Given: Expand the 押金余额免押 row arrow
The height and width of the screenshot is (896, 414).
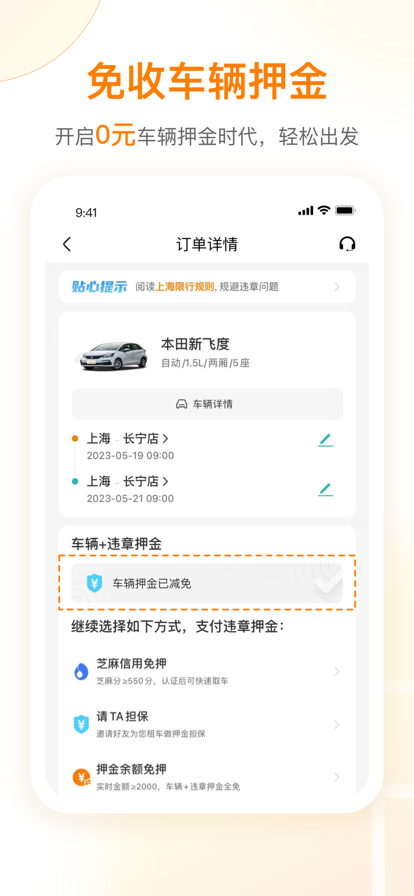Looking at the screenshot, I should pos(337,777).
